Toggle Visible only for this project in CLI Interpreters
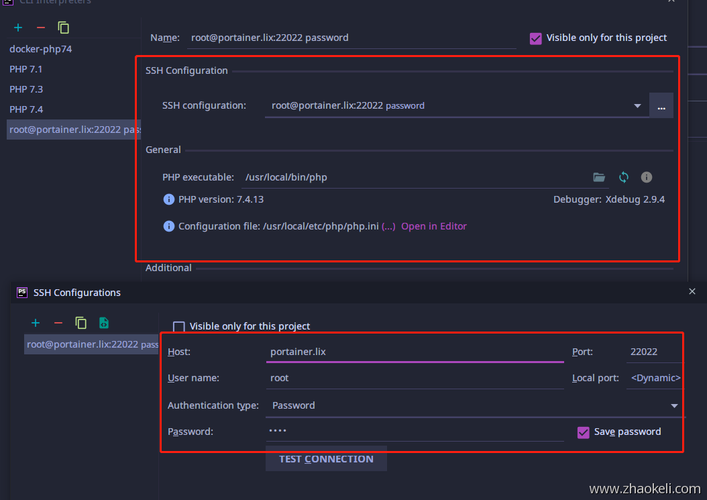Viewport: 707px width, 500px height. 536,38
